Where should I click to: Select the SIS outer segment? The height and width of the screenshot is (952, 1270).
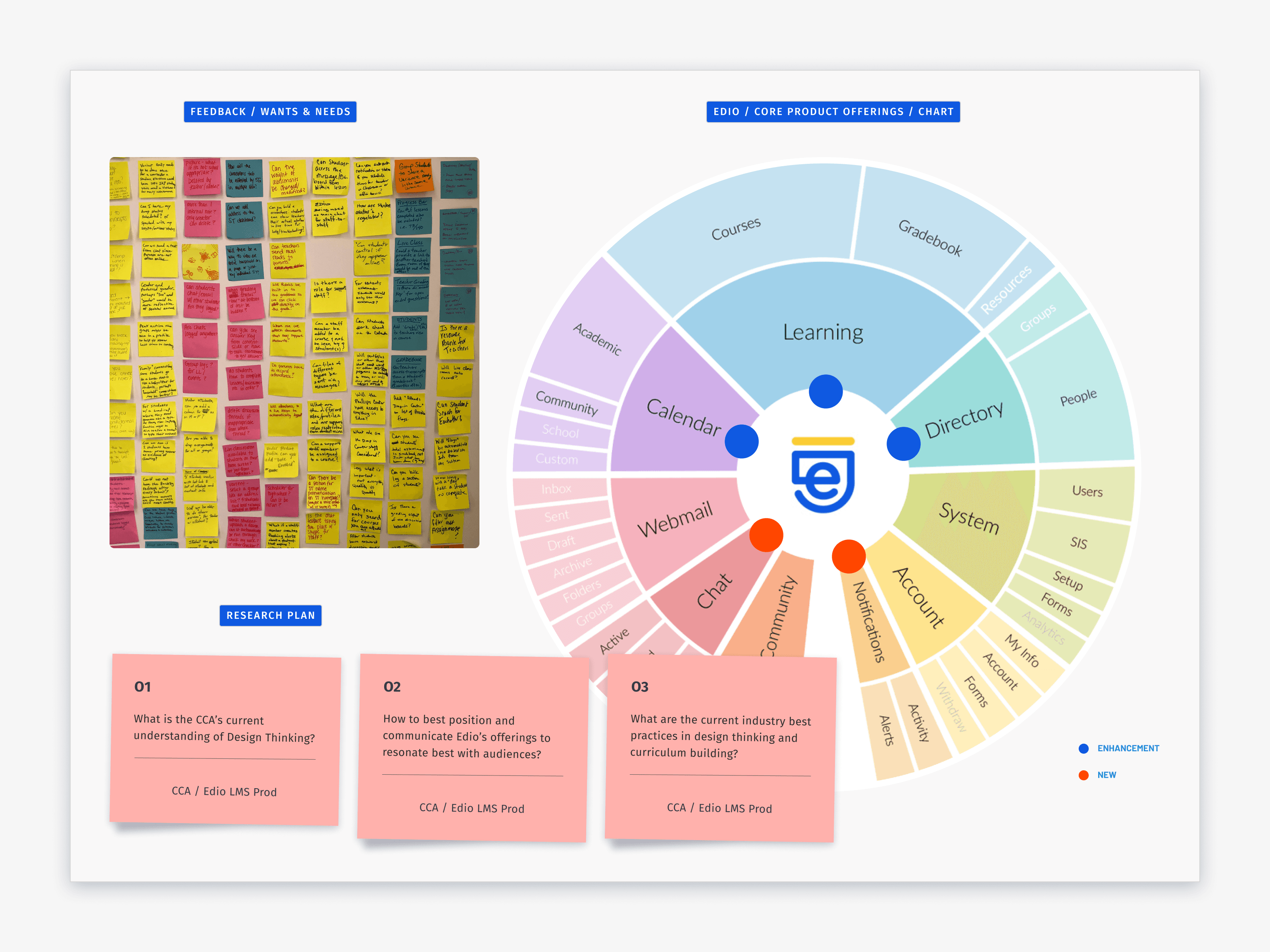[x=1079, y=543]
